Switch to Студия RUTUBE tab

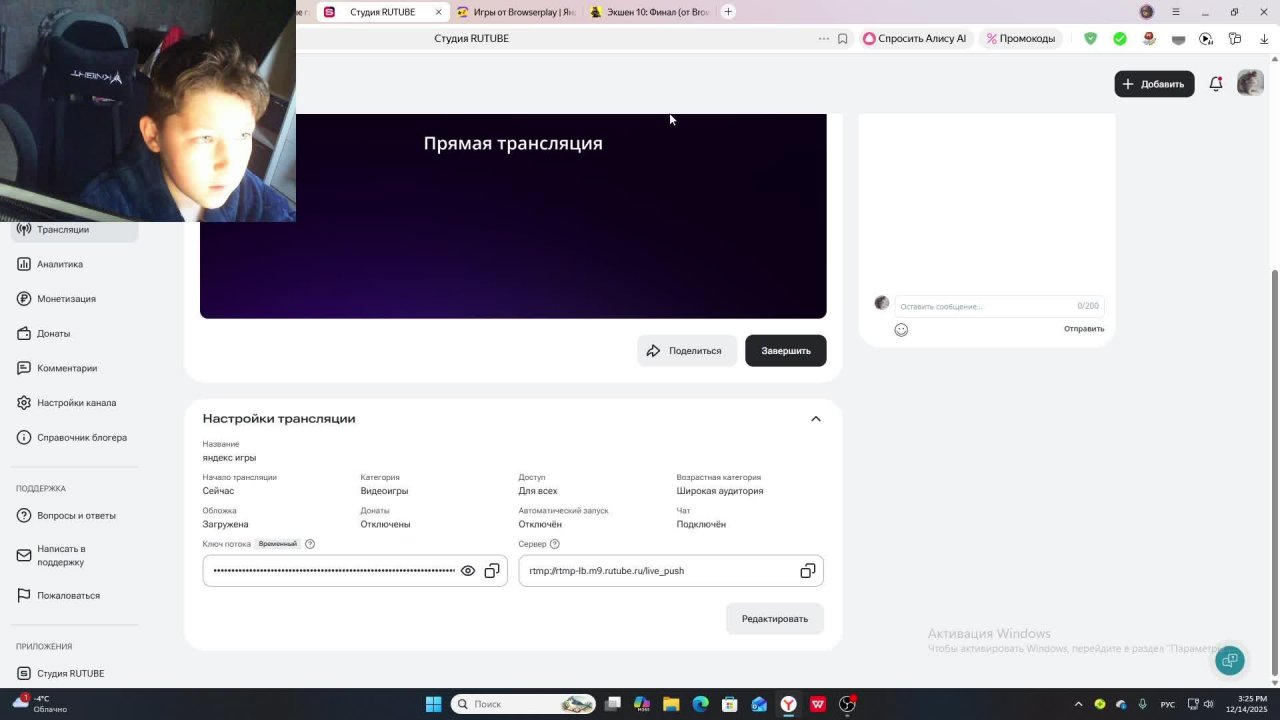click(x=382, y=12)
